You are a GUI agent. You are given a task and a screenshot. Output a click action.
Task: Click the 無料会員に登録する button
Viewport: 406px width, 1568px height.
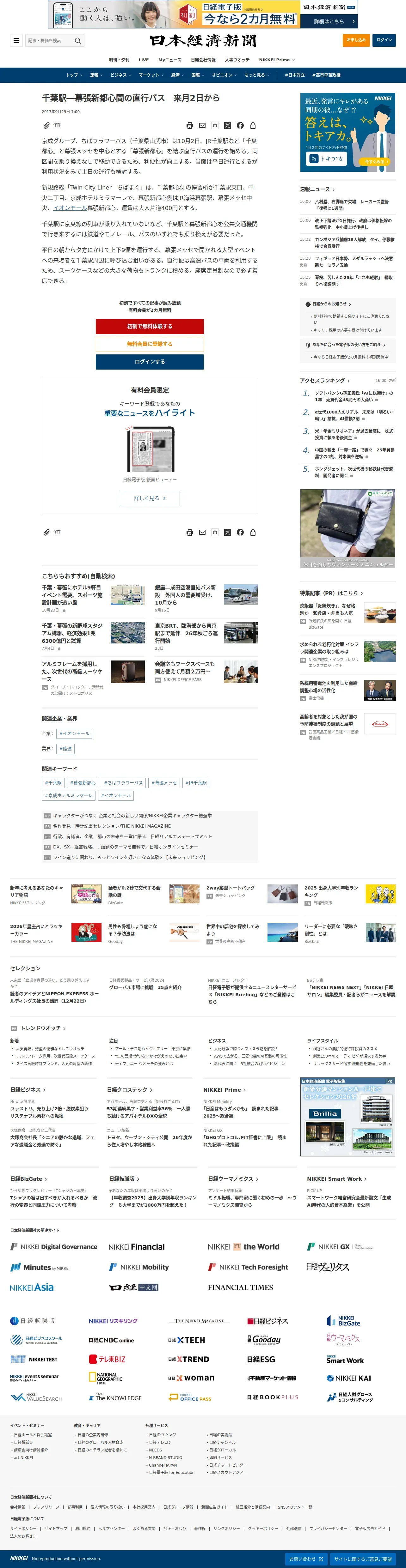point(149,344)
